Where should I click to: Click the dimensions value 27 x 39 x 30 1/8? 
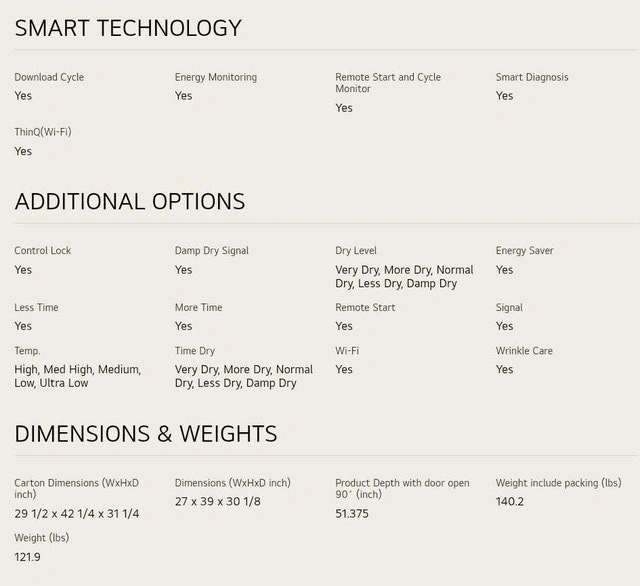click(218, 502)
